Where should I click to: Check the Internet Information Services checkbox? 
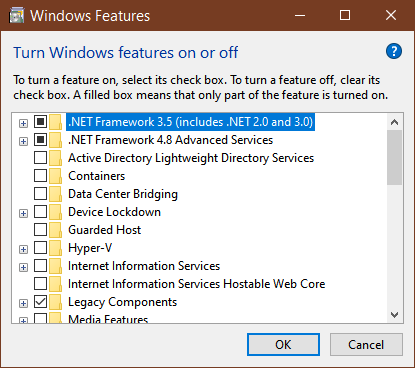(40, 266)
